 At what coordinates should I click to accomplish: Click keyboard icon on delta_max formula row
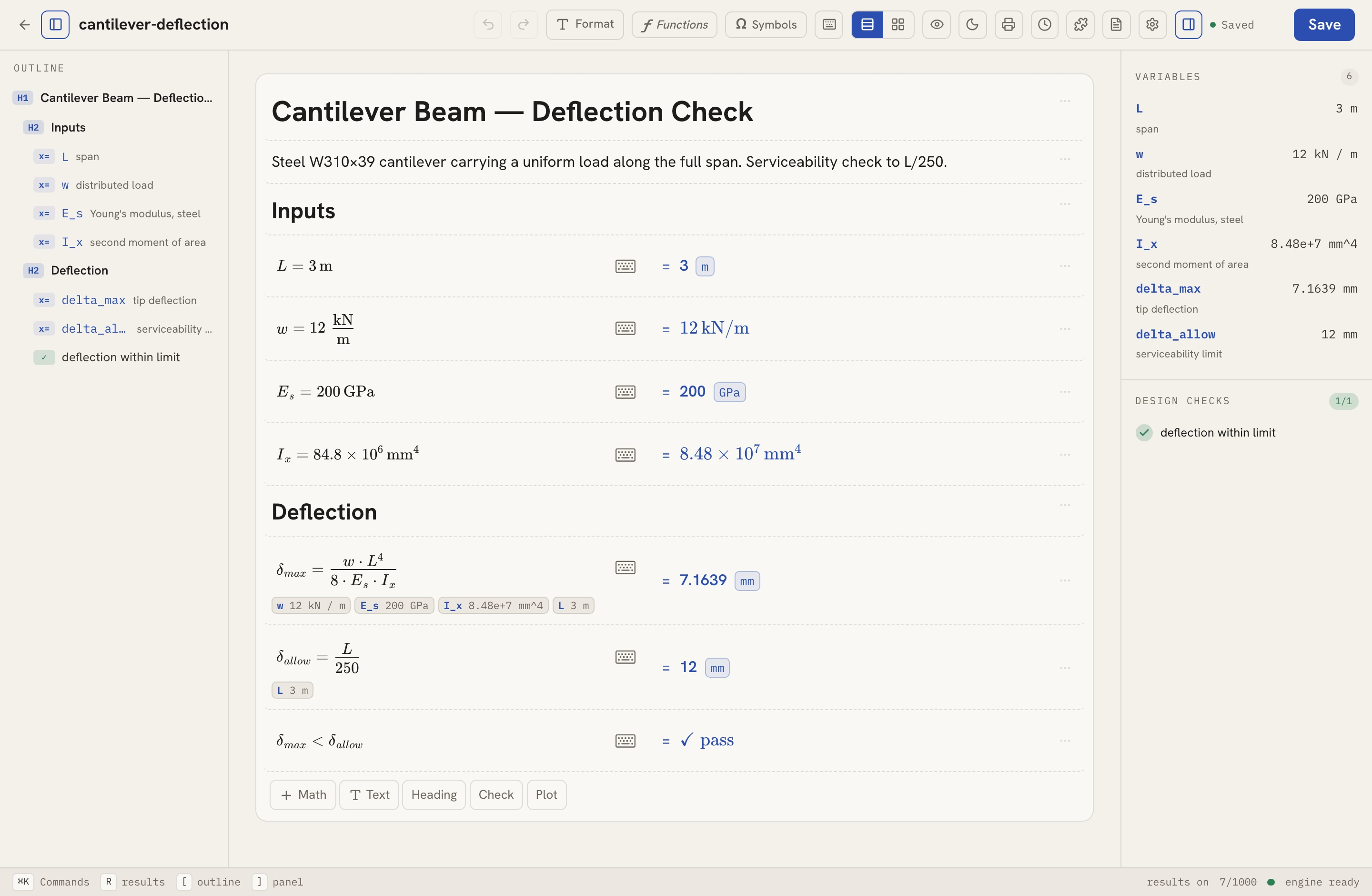tap(625, 567)
